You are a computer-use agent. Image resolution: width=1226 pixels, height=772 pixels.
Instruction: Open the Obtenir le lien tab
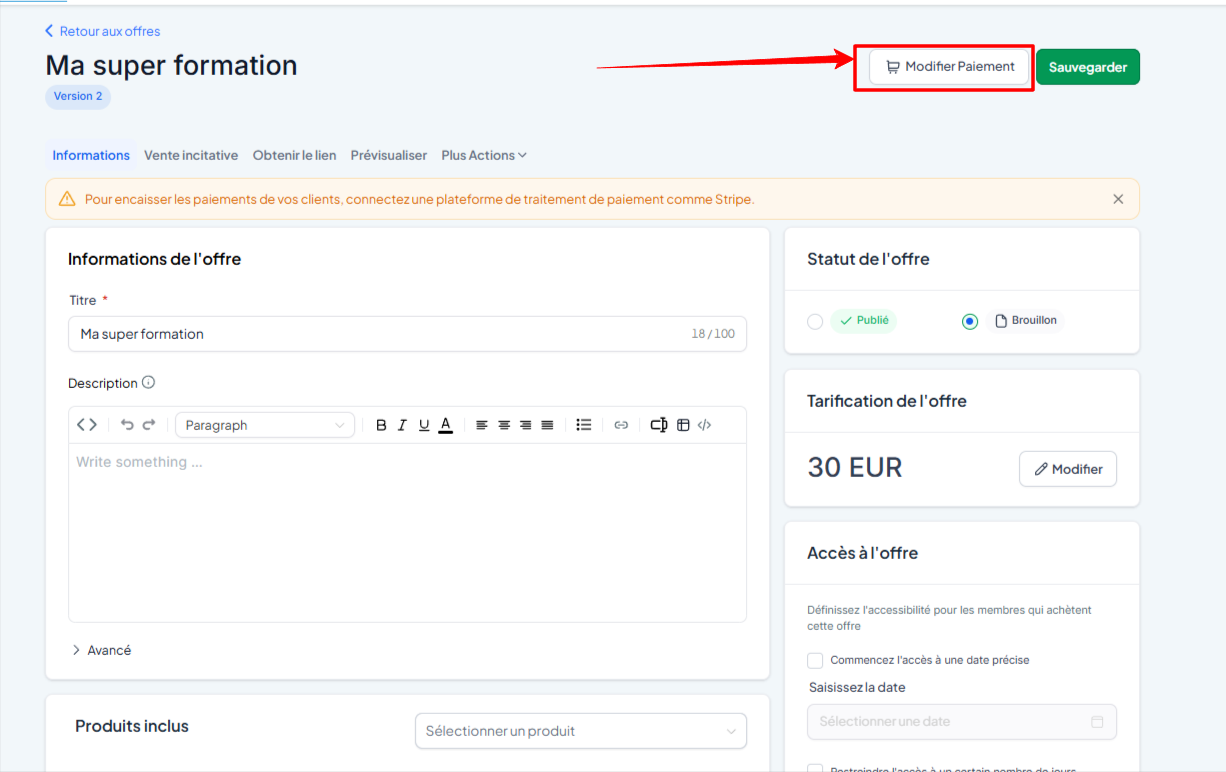pos(295,155)
